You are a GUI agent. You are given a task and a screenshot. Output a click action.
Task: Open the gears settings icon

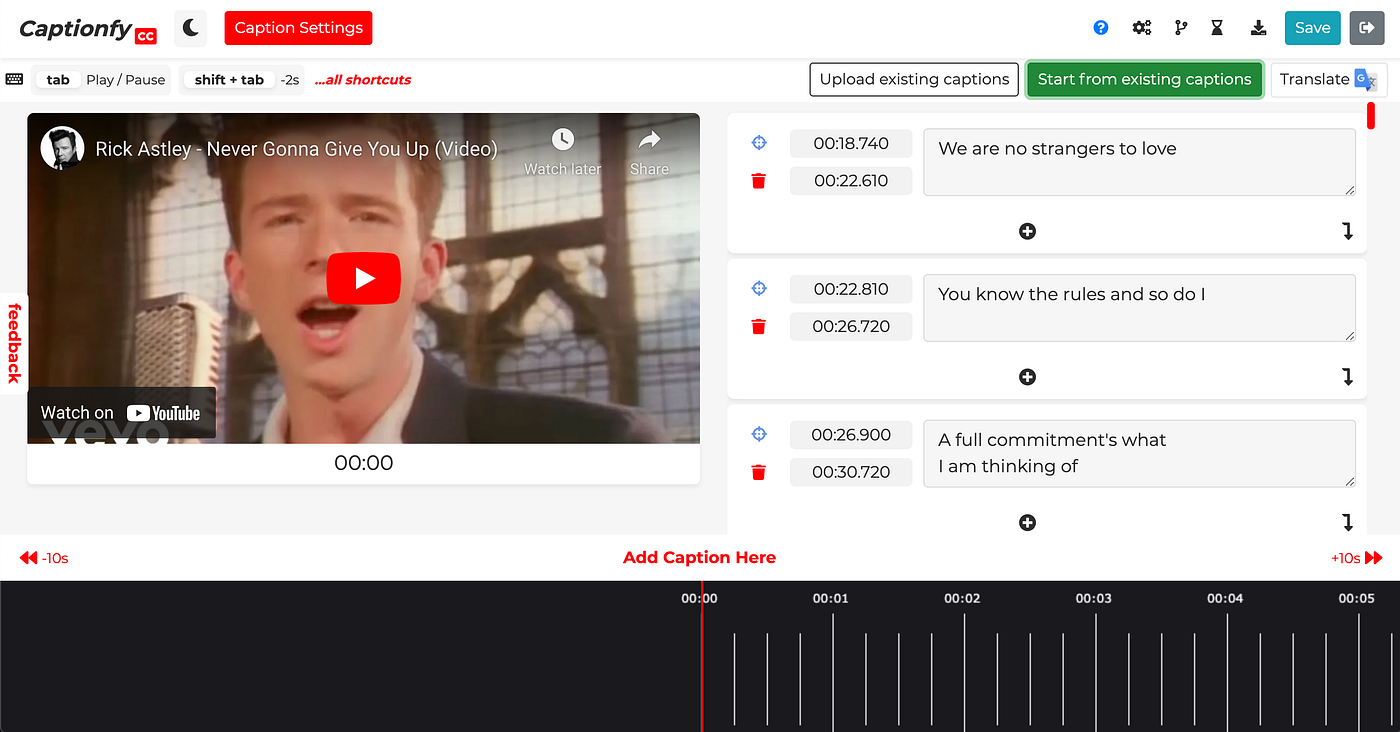1141,28
